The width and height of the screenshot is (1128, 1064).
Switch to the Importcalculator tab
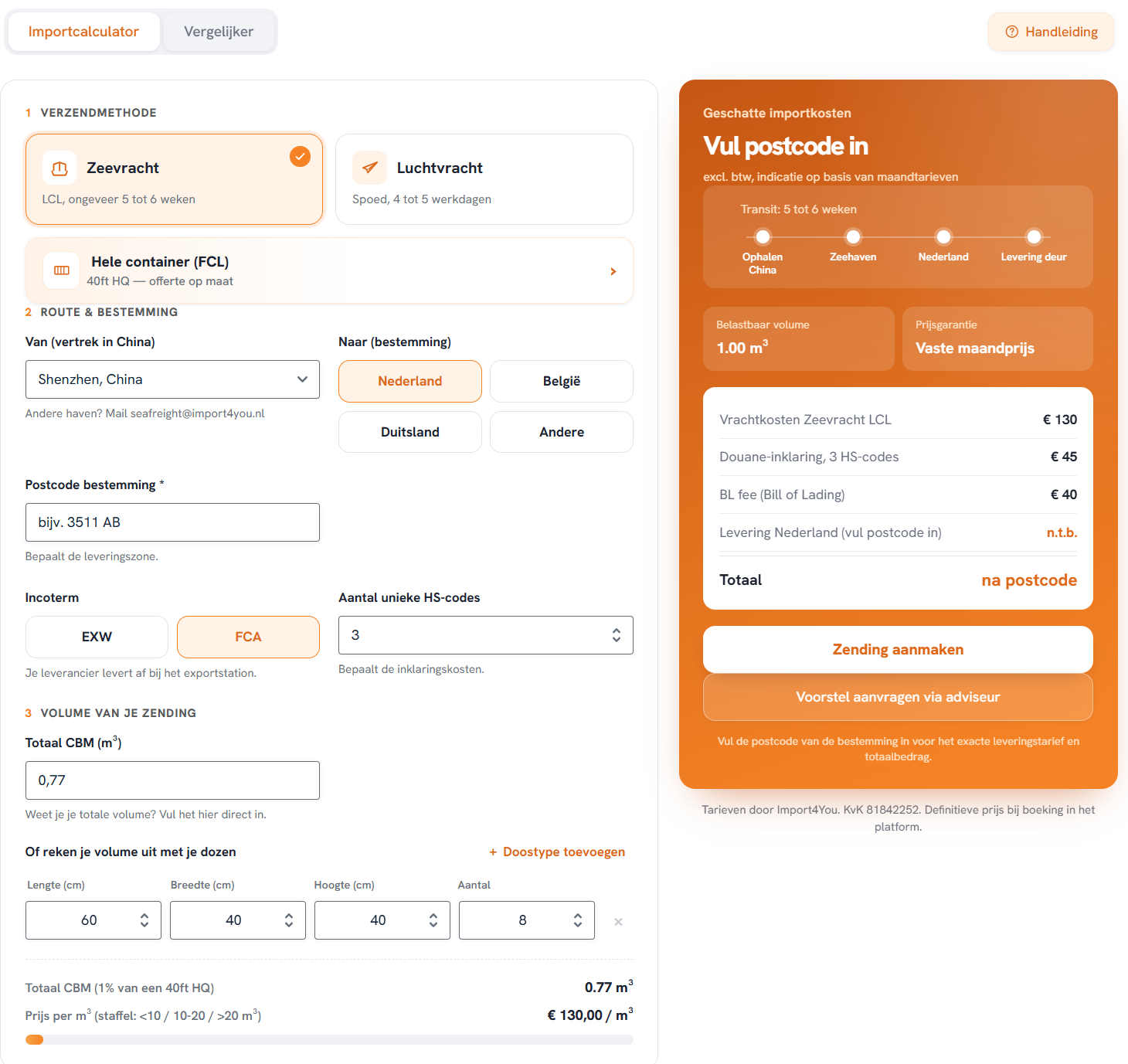pos(83,32)
